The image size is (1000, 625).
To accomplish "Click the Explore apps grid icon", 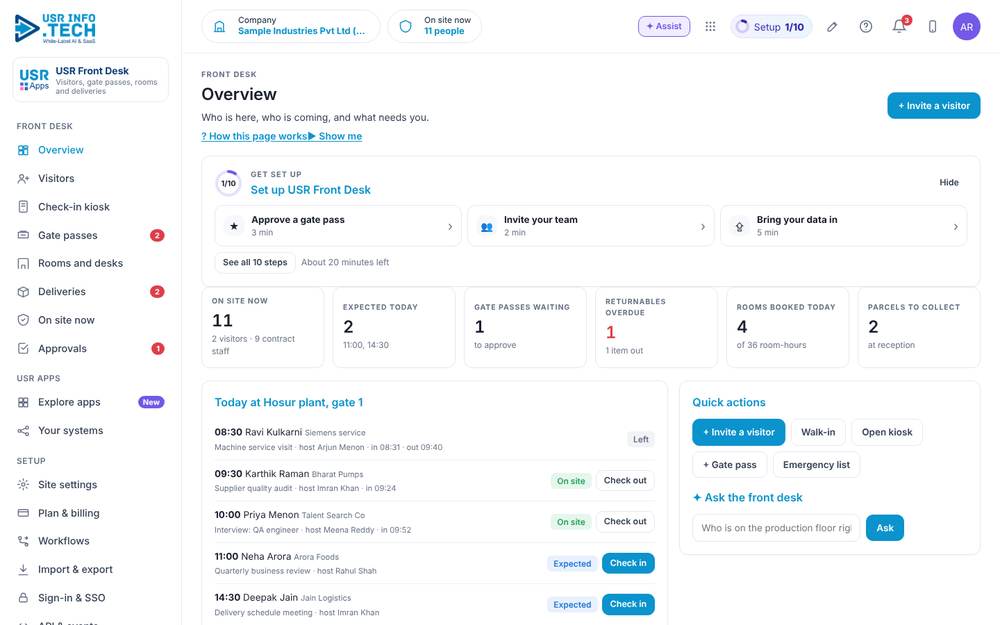I will tap(23, 402).
